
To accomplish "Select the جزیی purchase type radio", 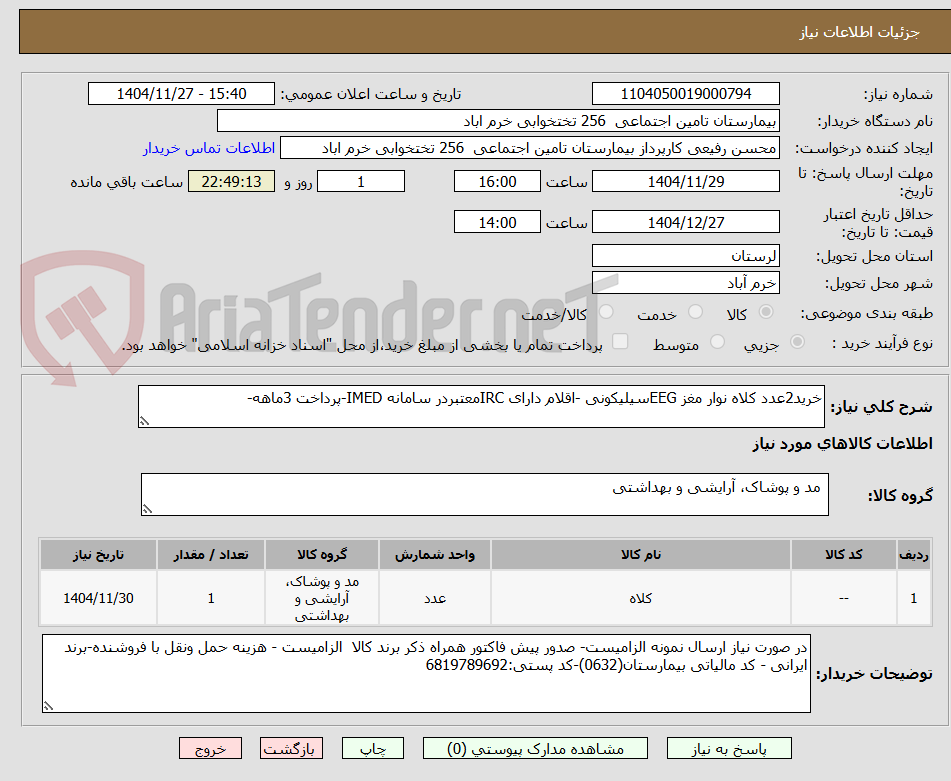I will click(x=798, y=342).
